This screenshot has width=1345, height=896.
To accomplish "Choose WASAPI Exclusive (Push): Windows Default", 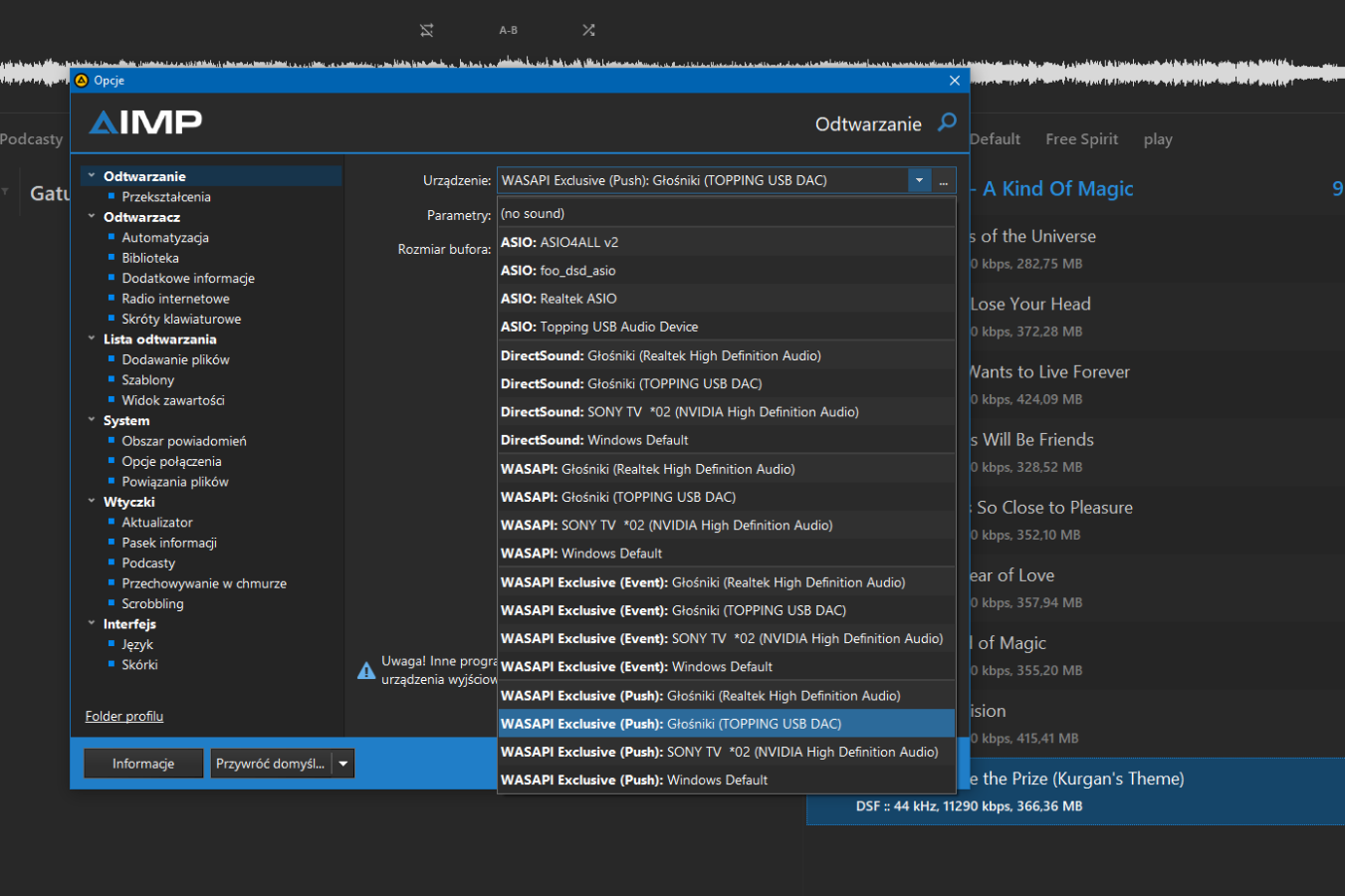I will 727,781.
